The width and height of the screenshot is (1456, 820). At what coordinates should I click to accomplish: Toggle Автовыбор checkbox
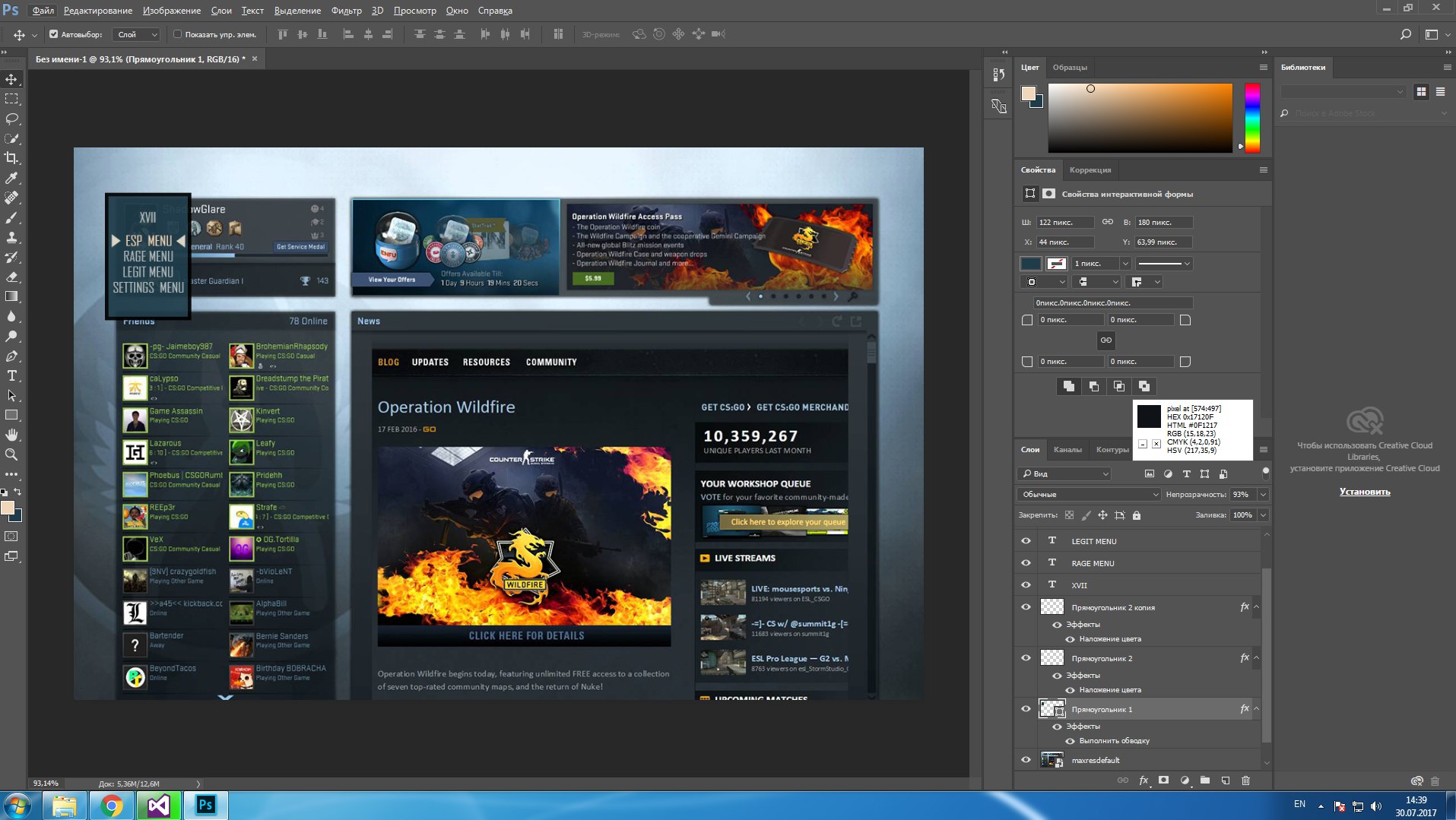point(53,34)
